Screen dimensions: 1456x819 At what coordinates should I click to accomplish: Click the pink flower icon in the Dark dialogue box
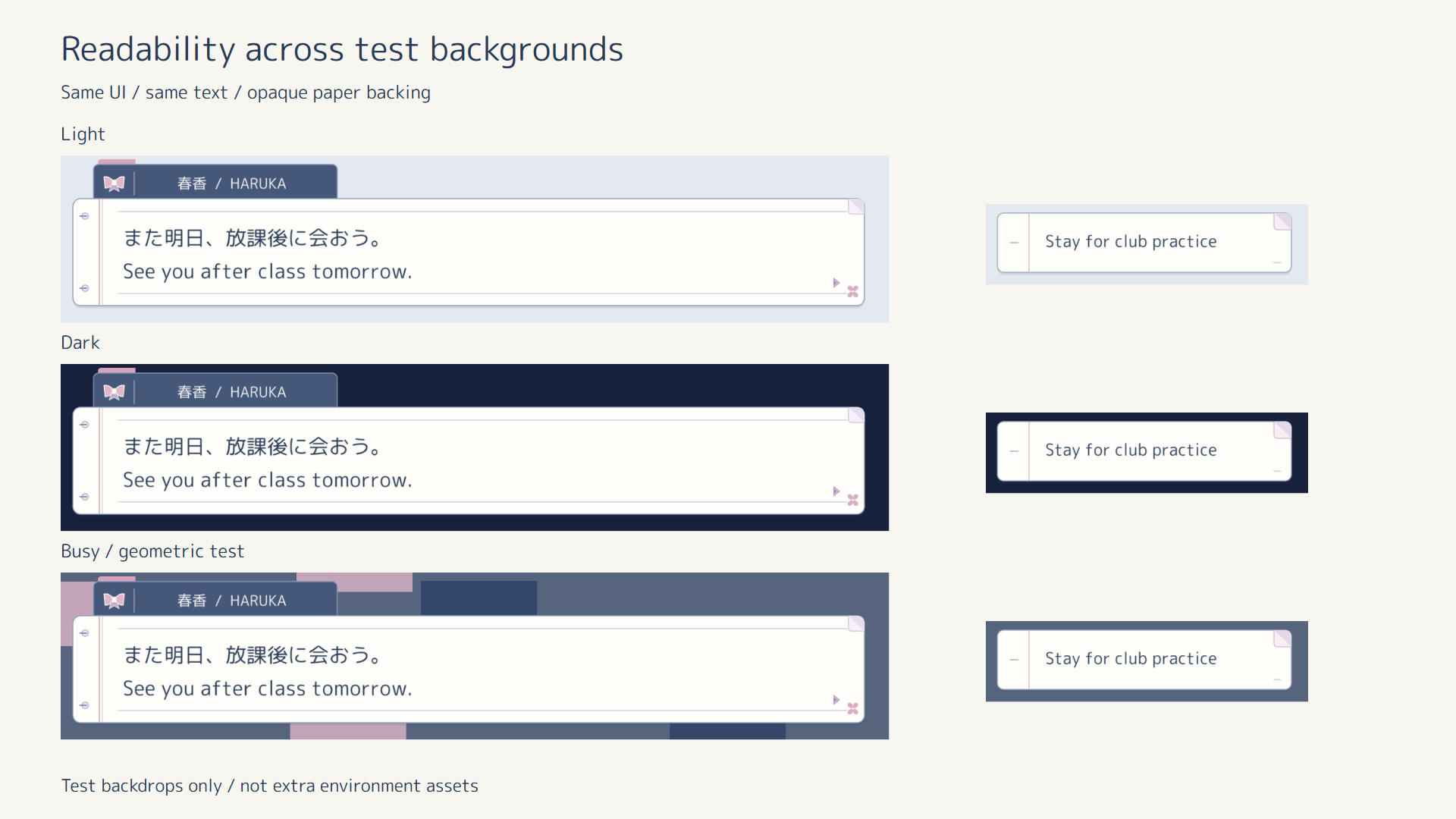click(853, 500)
